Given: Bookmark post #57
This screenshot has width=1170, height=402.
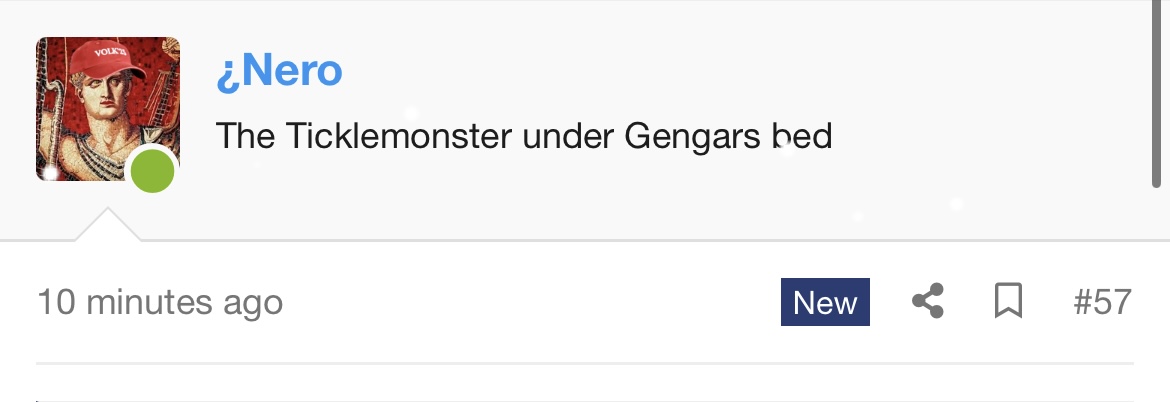Looking at the screenshot, I should (1008, 301).
